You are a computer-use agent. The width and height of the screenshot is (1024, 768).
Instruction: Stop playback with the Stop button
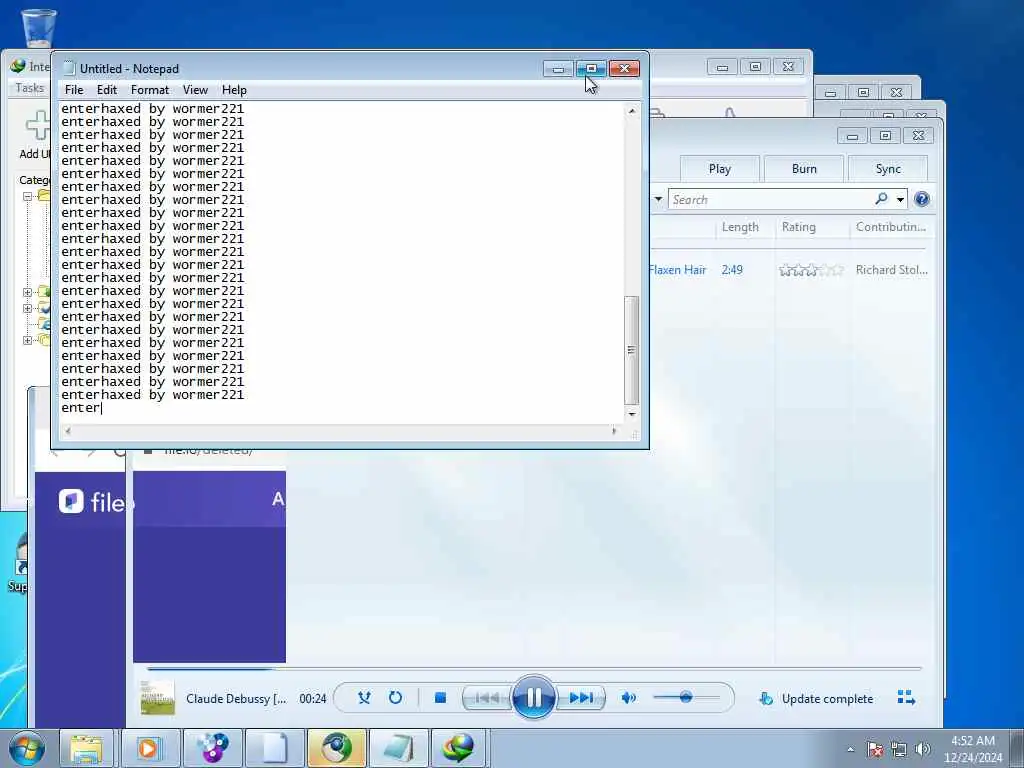440,697
